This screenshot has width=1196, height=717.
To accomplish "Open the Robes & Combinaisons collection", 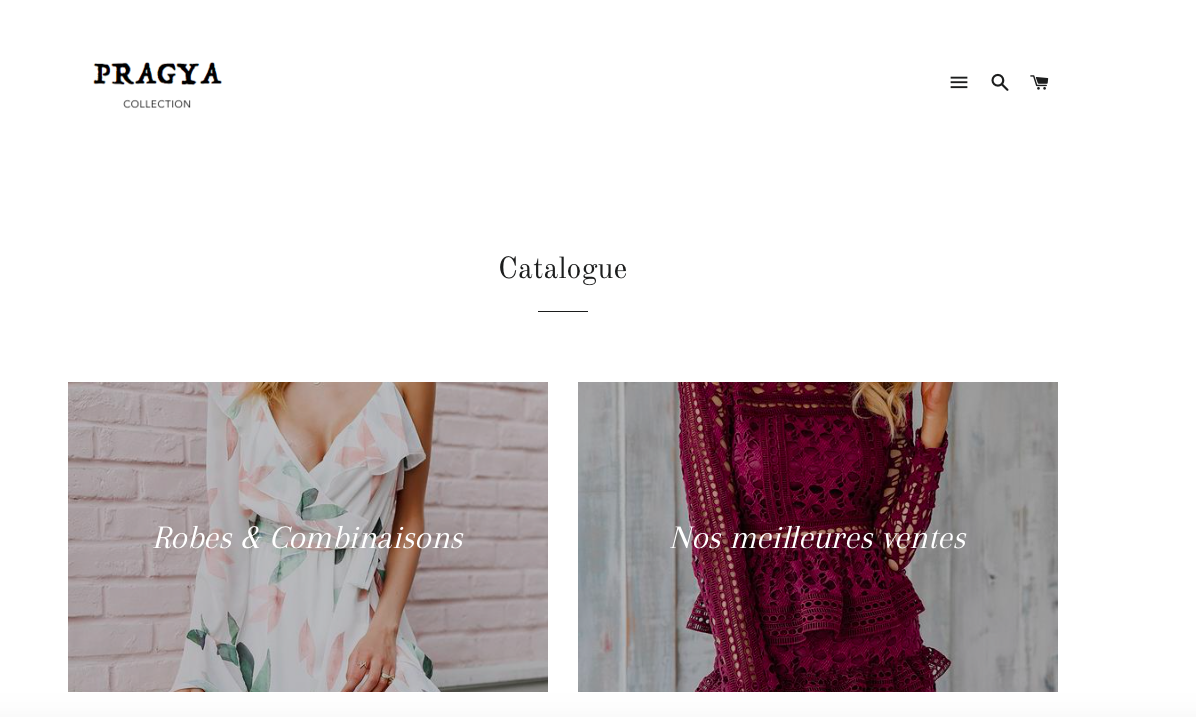I will tap(308, 538).
